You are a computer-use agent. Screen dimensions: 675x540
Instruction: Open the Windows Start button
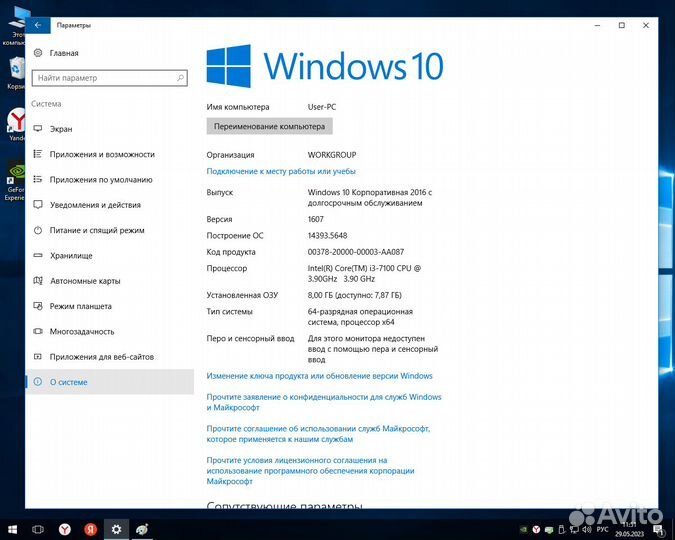click(x=12, y=528)
